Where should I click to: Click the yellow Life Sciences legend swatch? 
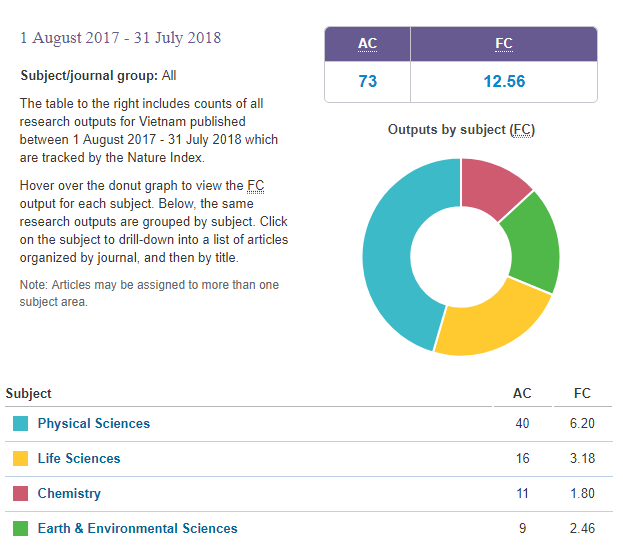tap(20, 459)
